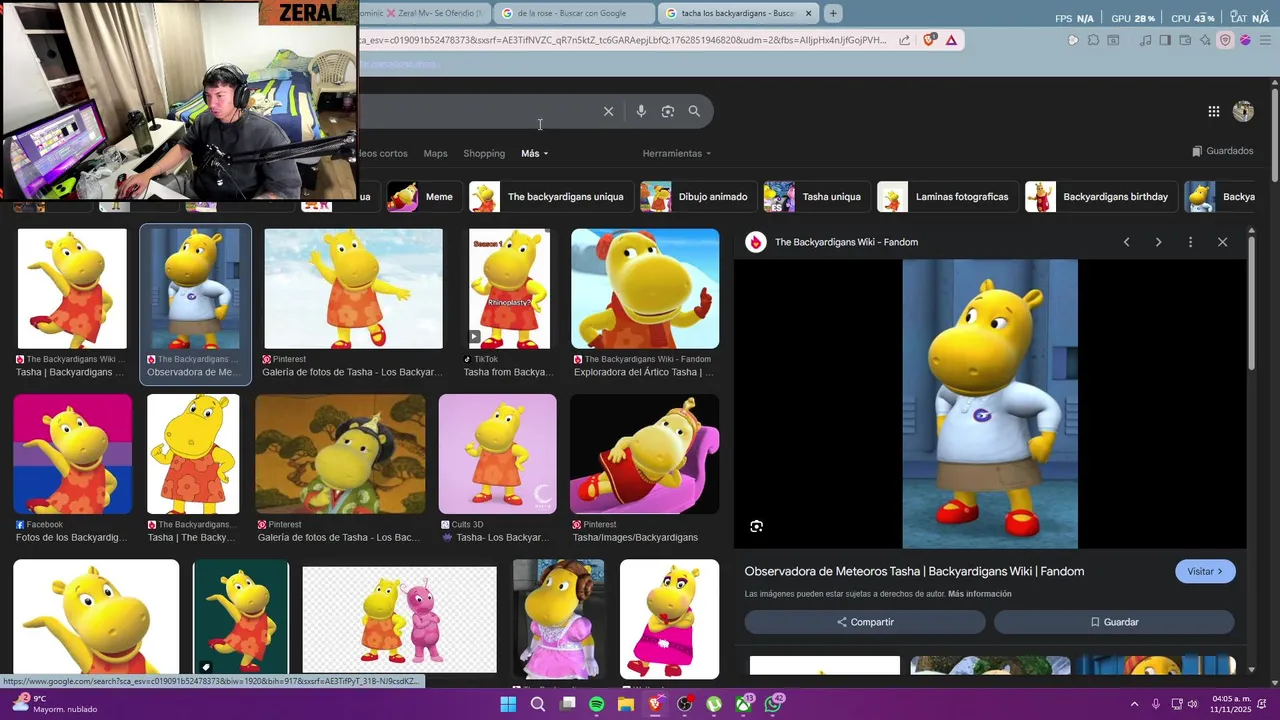This screenshot has width=1280, height=720.
Task: Select 'The backyardigans uniqua' suggestion chip
Action: [550, 197]
